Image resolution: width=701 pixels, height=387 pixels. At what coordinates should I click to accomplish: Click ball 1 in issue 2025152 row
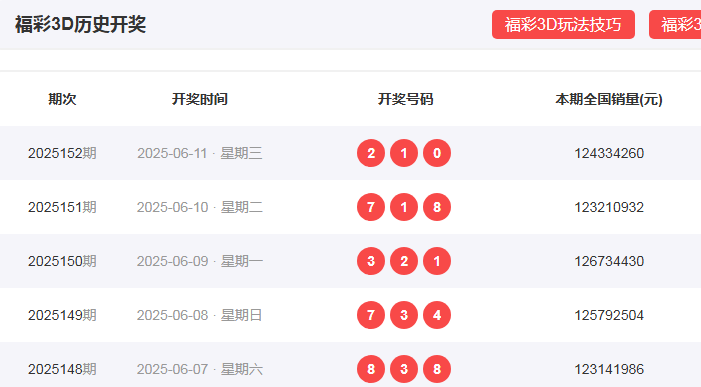coord(404,153)
